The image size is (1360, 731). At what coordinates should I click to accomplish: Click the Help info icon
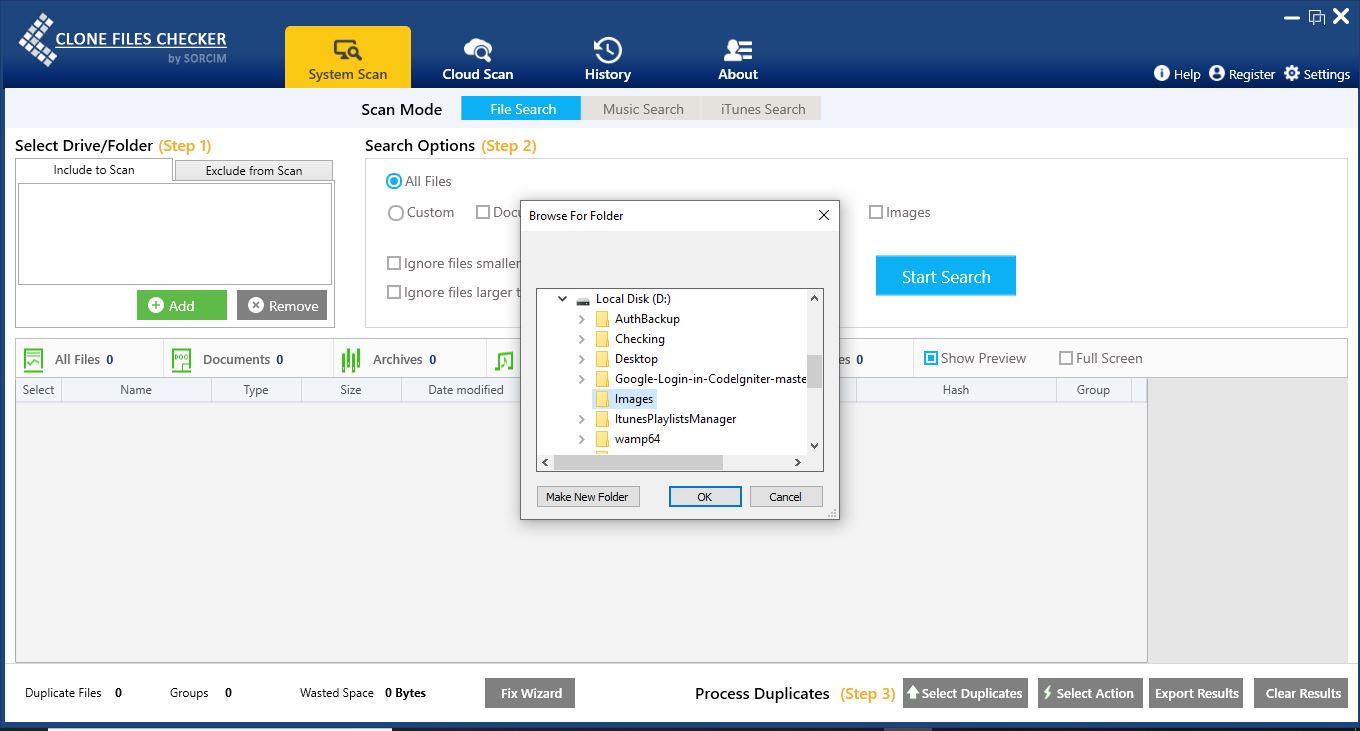1162,73
